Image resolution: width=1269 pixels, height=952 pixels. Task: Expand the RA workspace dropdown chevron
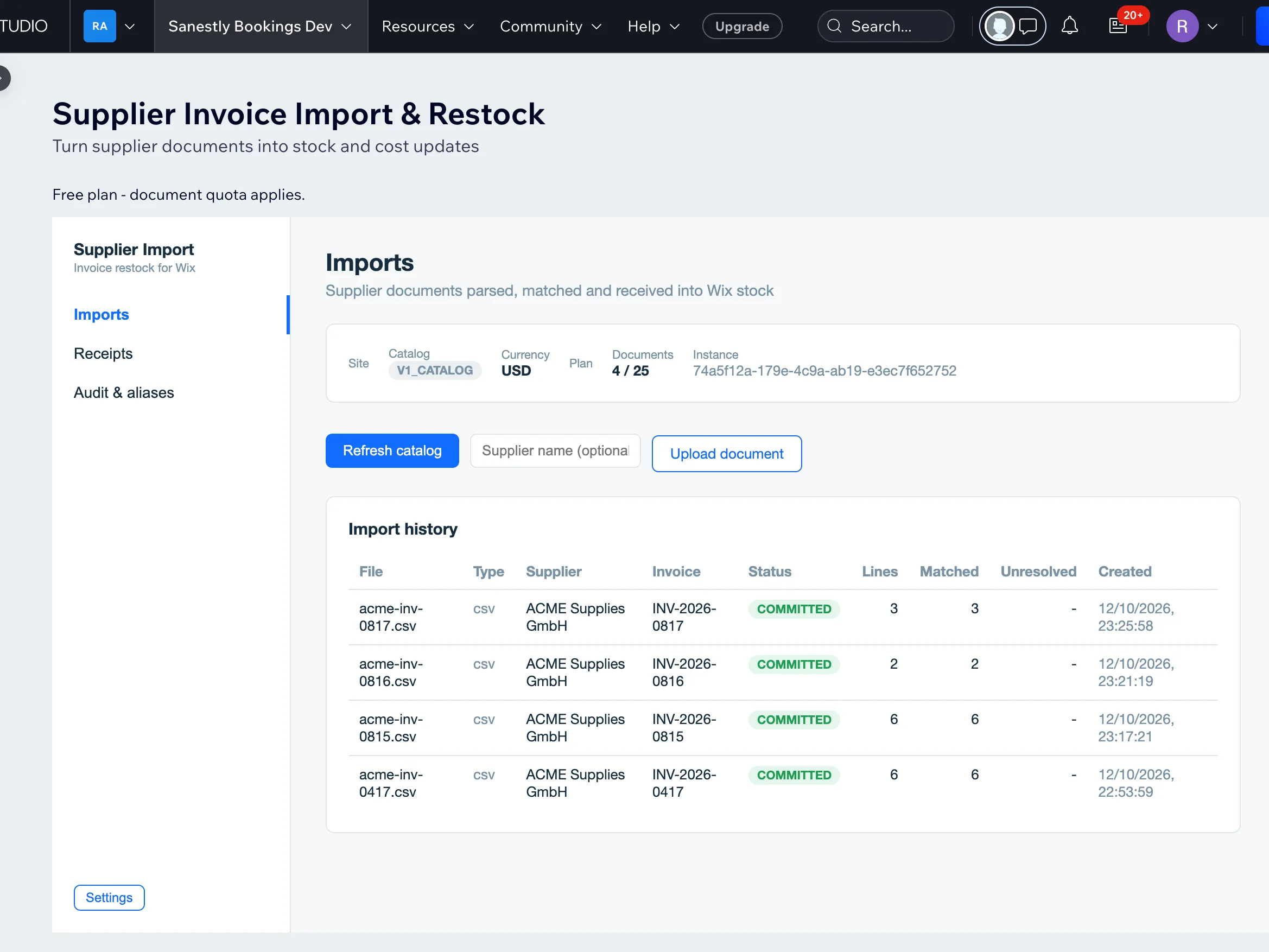pyautogui.click(x=130, y=27)
